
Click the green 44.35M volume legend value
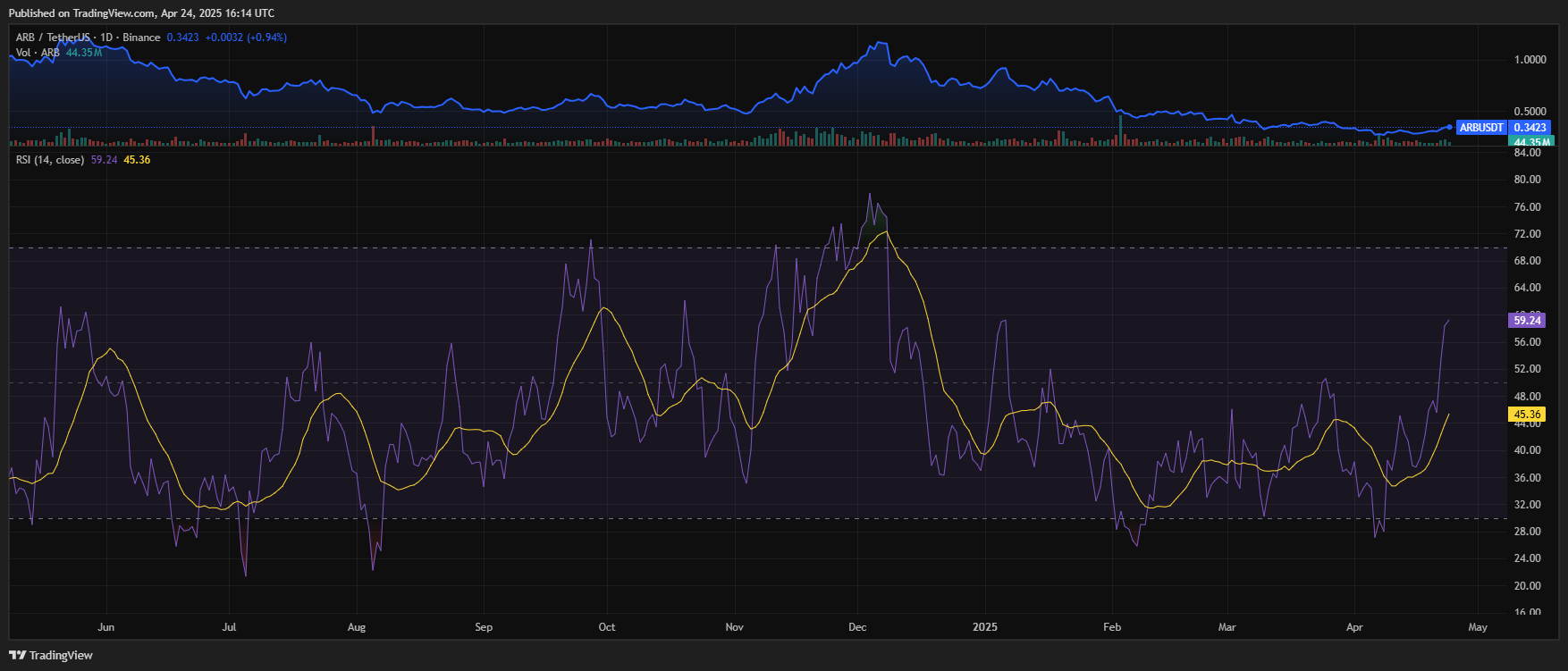pos(84,53)
